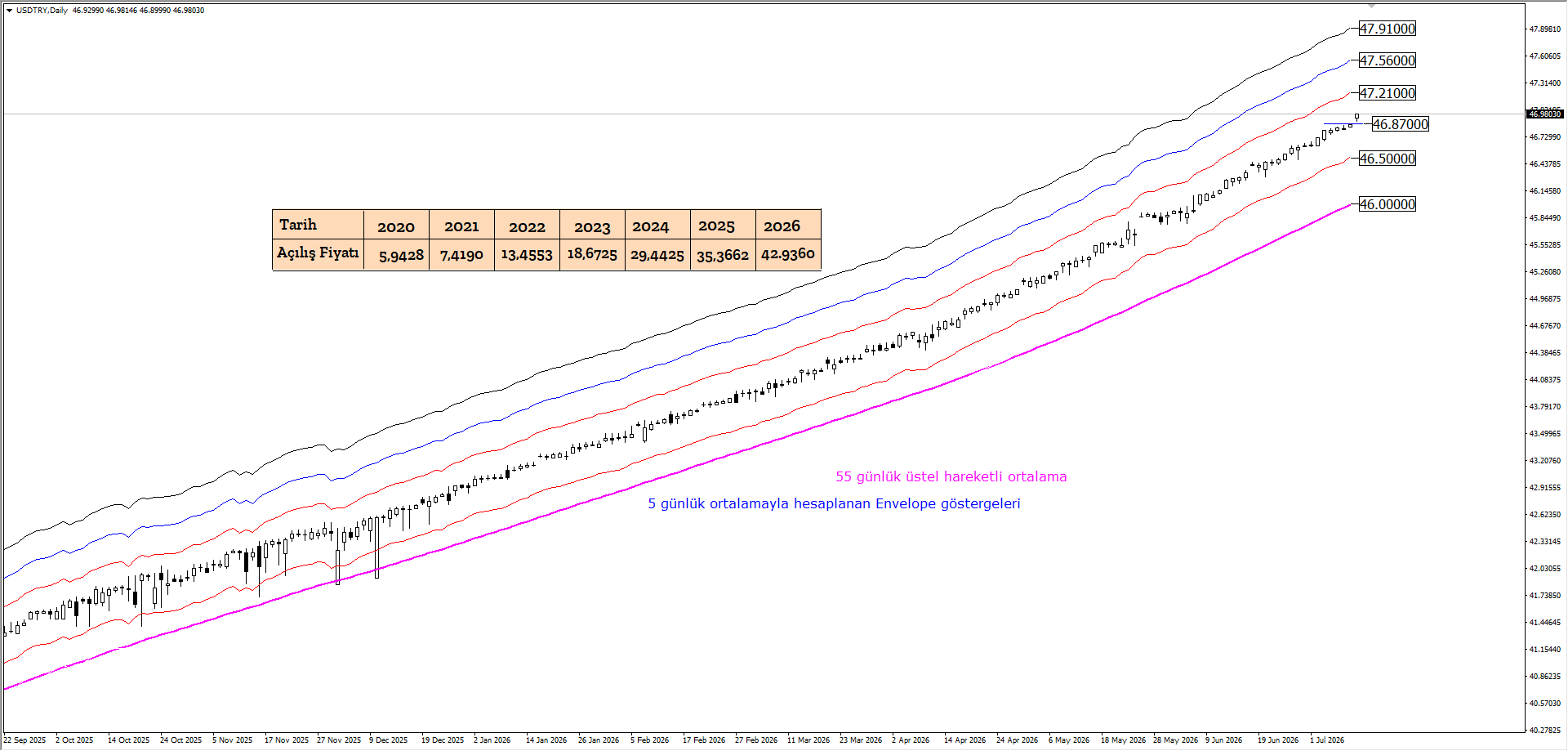Click the 2023 year column header
Screen dimensions: 1568x751
pyautogui.click(x=592, y=226)
